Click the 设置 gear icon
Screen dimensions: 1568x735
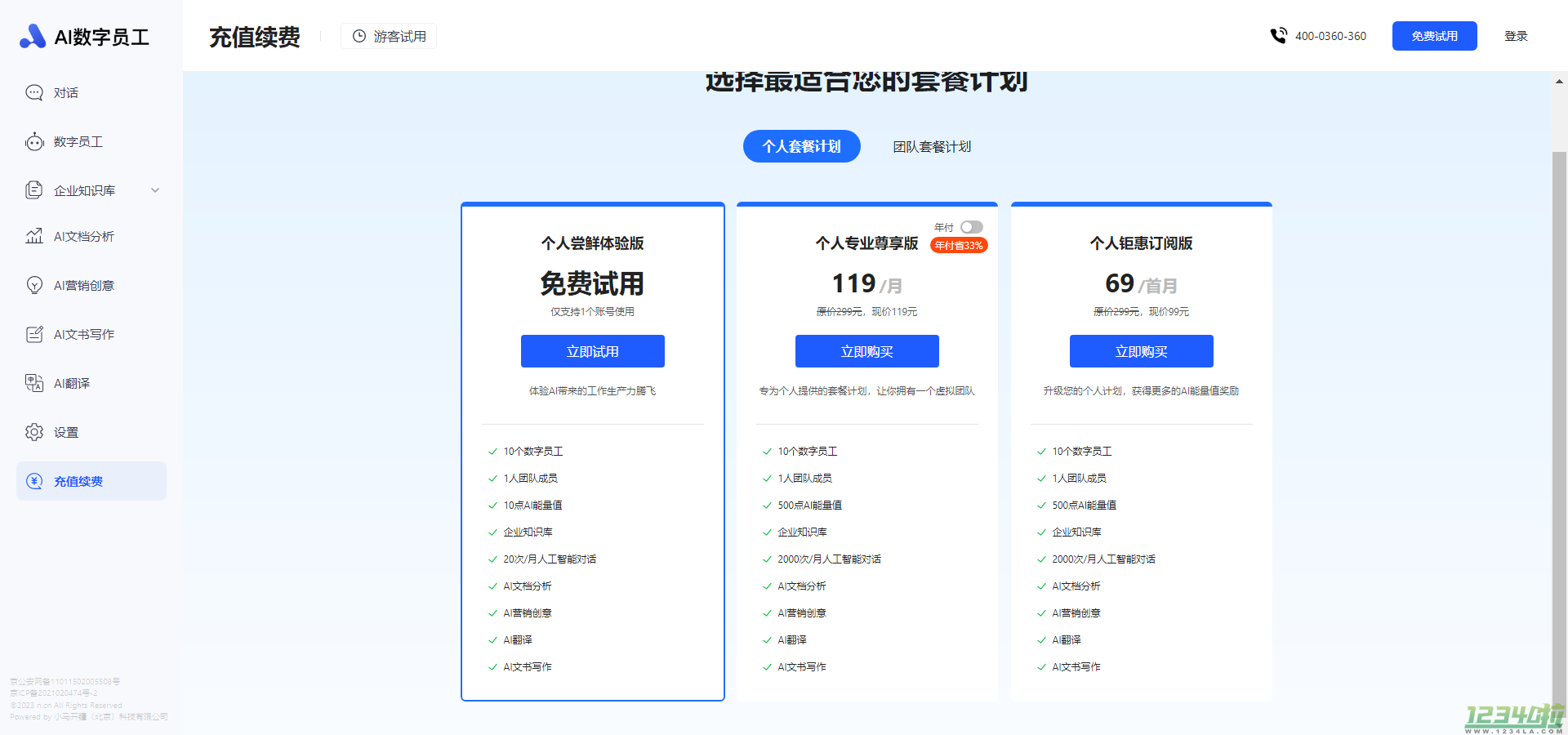point(34,432)
